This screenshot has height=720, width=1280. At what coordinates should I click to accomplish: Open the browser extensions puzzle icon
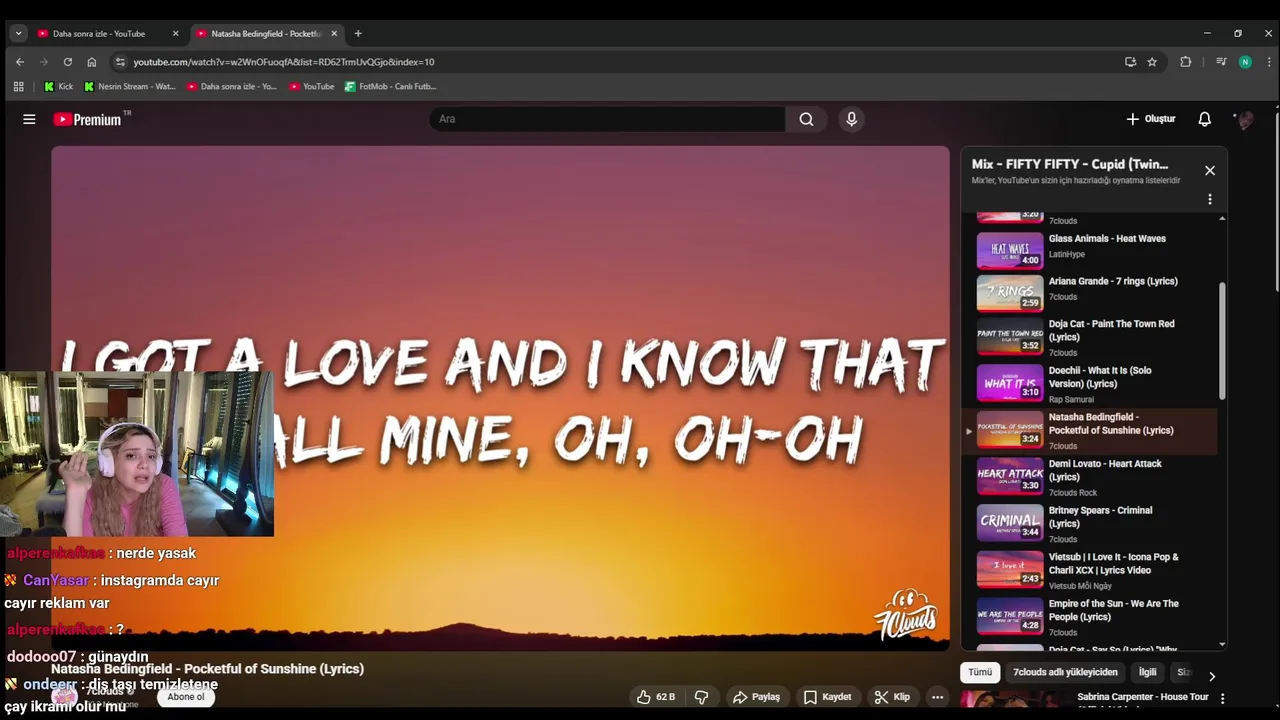(1185, 62)
